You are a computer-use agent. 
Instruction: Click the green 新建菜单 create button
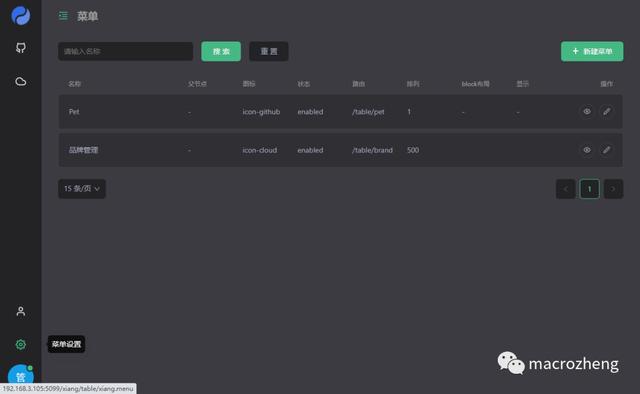click(x=592, y=51)
